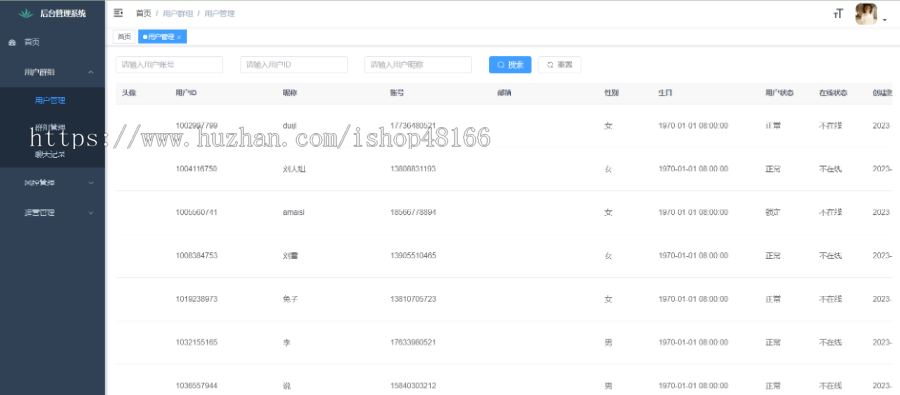This screenshot has width=900, height=395.
Task: Click the font size (тT) icon
Action: click(x=838, y=14)
